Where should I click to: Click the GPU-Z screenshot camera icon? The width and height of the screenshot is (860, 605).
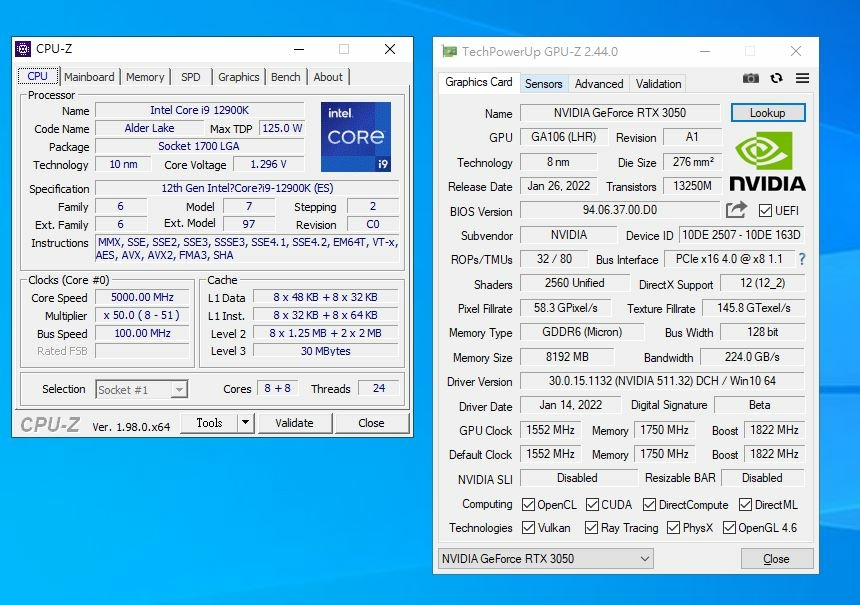(x=750, y=78)
